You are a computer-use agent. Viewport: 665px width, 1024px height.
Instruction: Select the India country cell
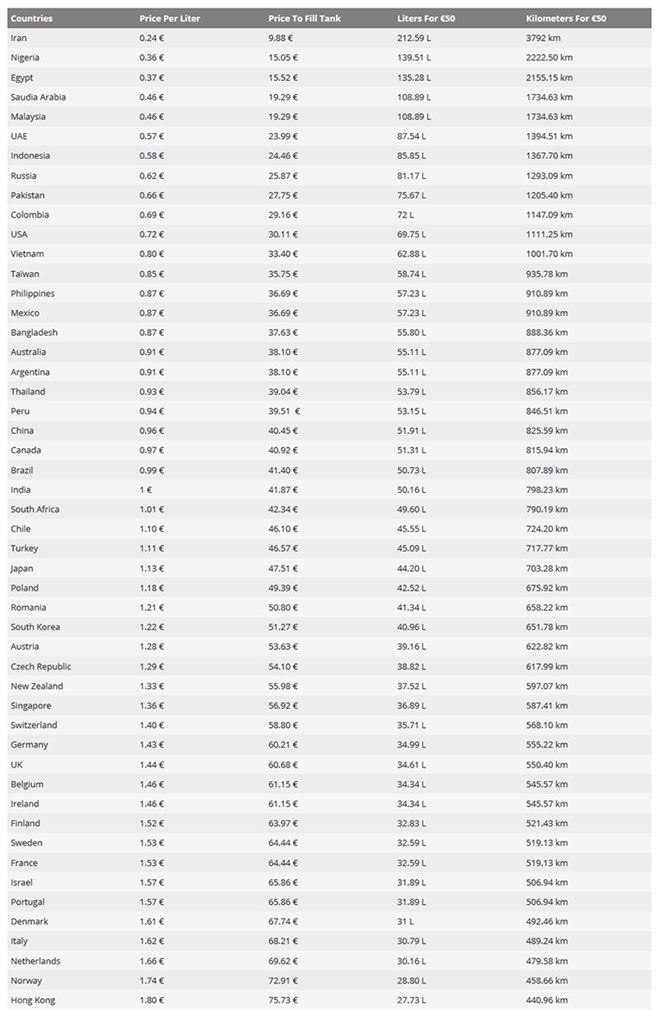coord(21,490)
